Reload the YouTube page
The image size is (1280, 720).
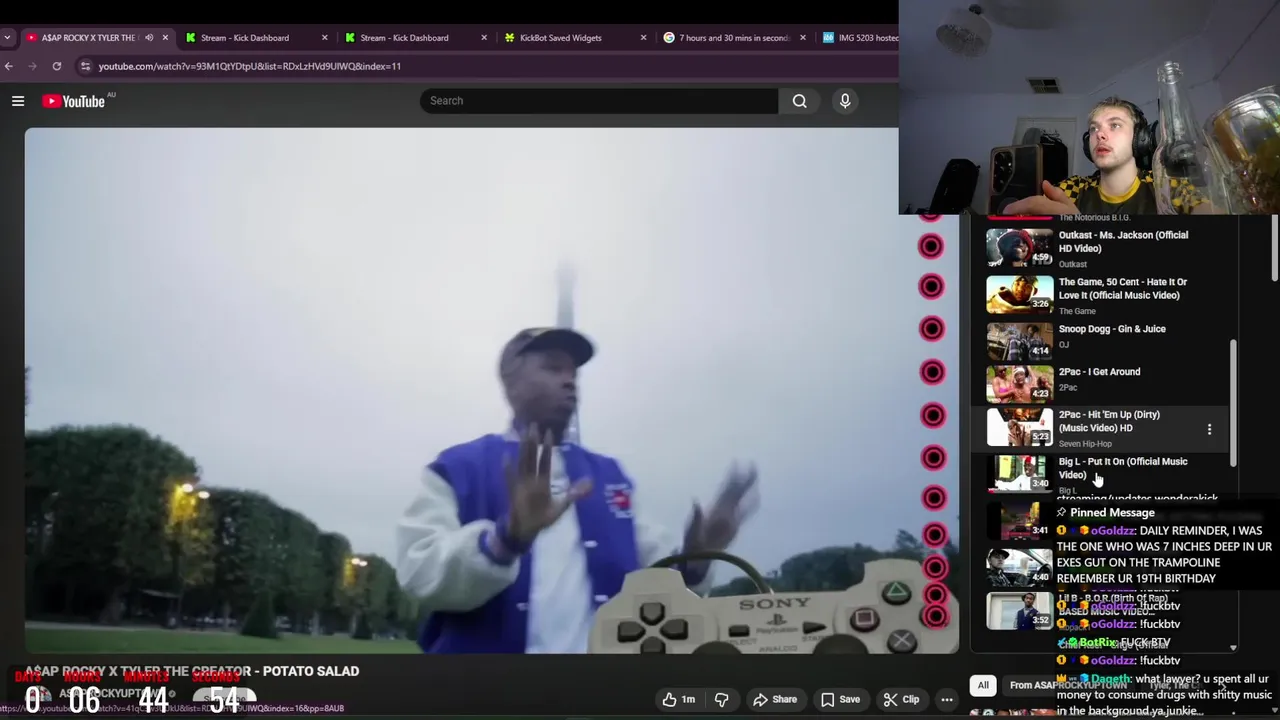click(x=57, y=66)
